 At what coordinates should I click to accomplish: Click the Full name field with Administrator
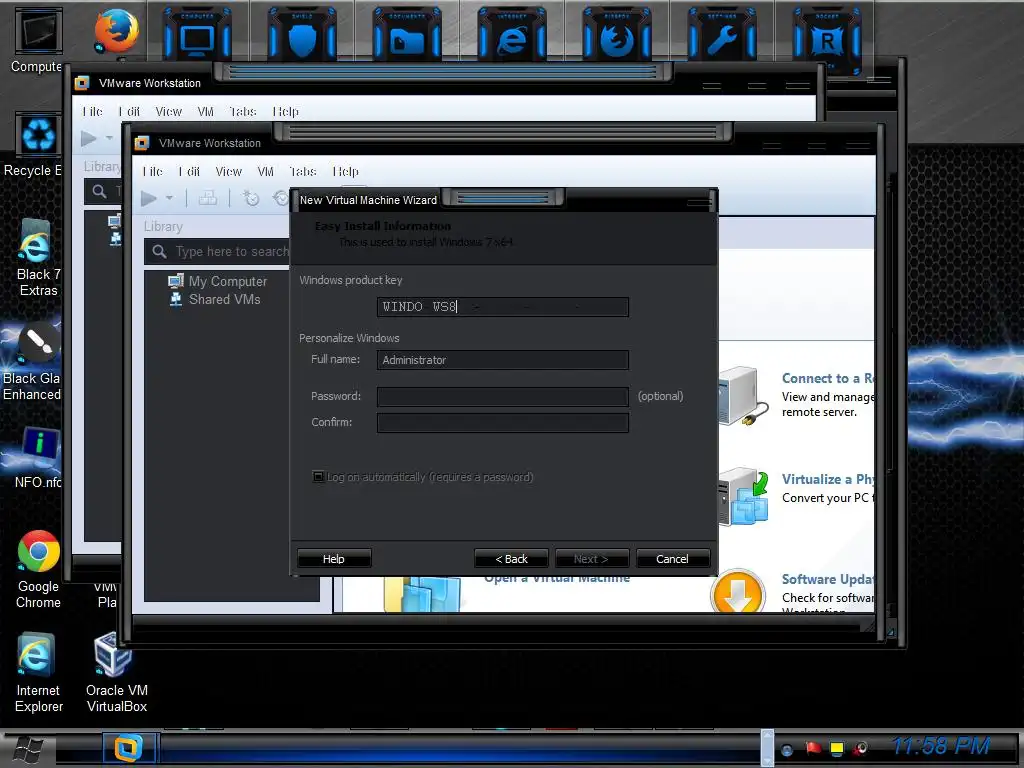pos(503,360)
